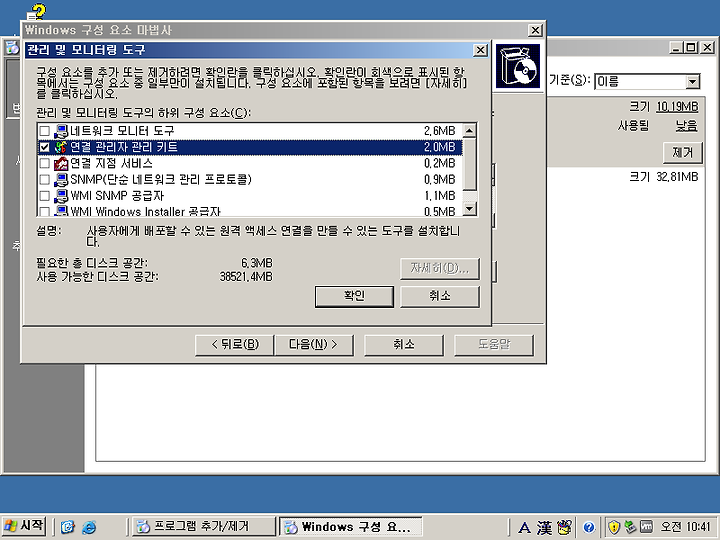This screenshot has width=720, height=540.
Task: Select the 연결 지점 서비스 row text
Action: 111,163
